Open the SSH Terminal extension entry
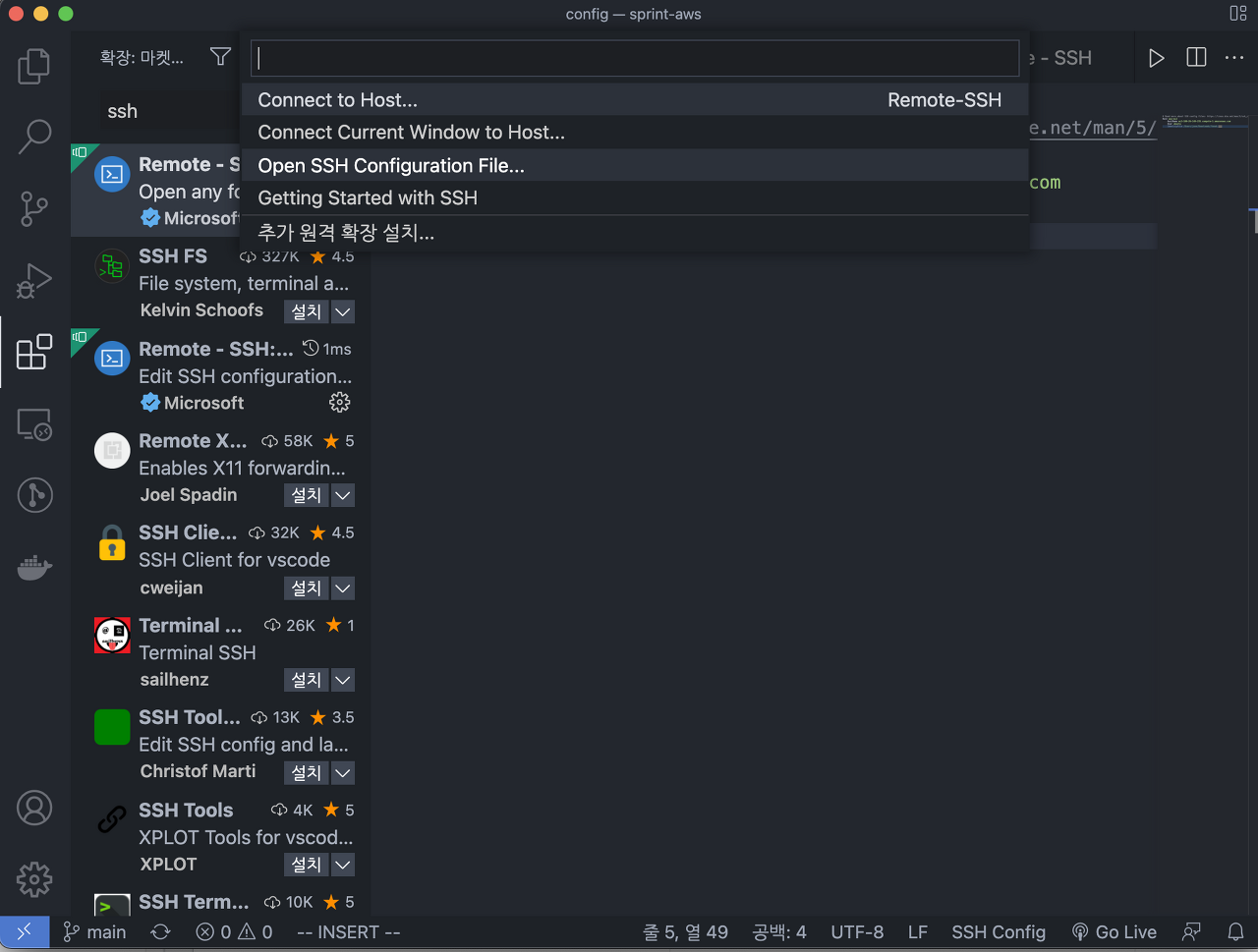The height and width of the screenshot is (952, 1258). [221, 904]
